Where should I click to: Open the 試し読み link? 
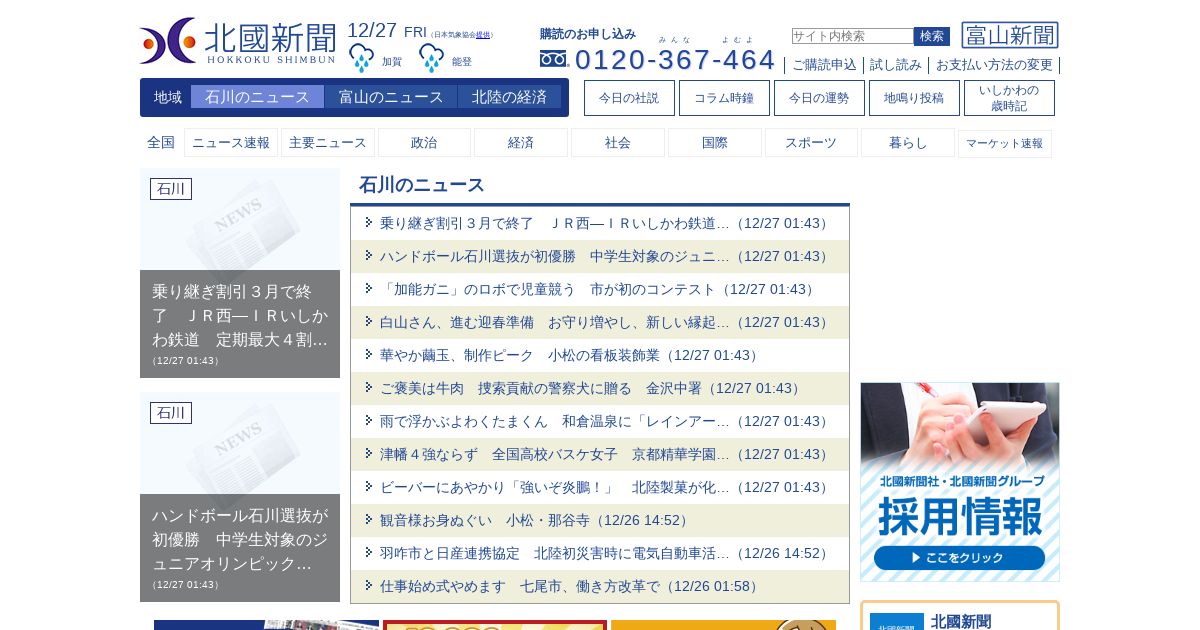tap(895, 65)
